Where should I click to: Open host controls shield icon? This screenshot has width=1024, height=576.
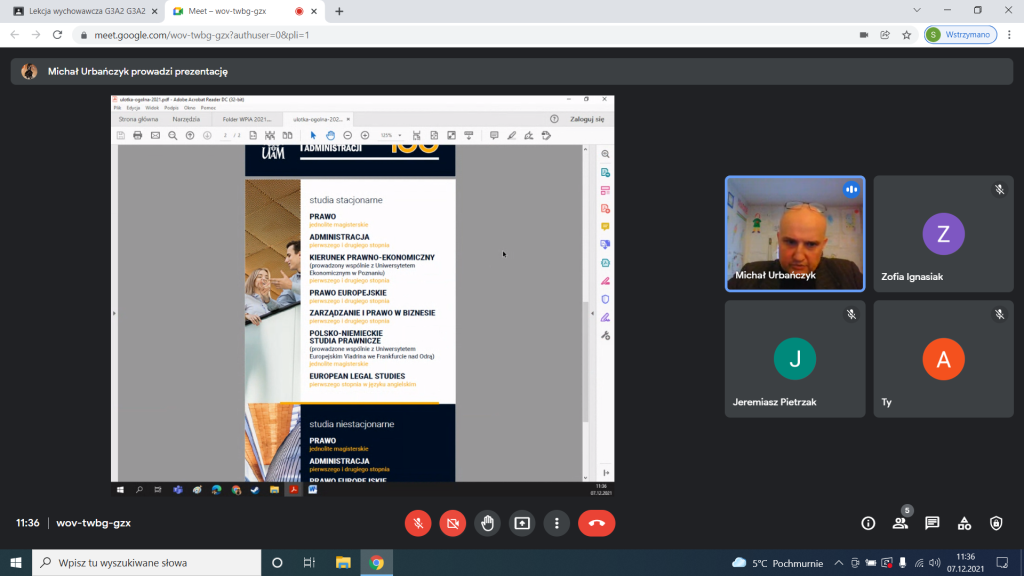click(x=996, y=523)
